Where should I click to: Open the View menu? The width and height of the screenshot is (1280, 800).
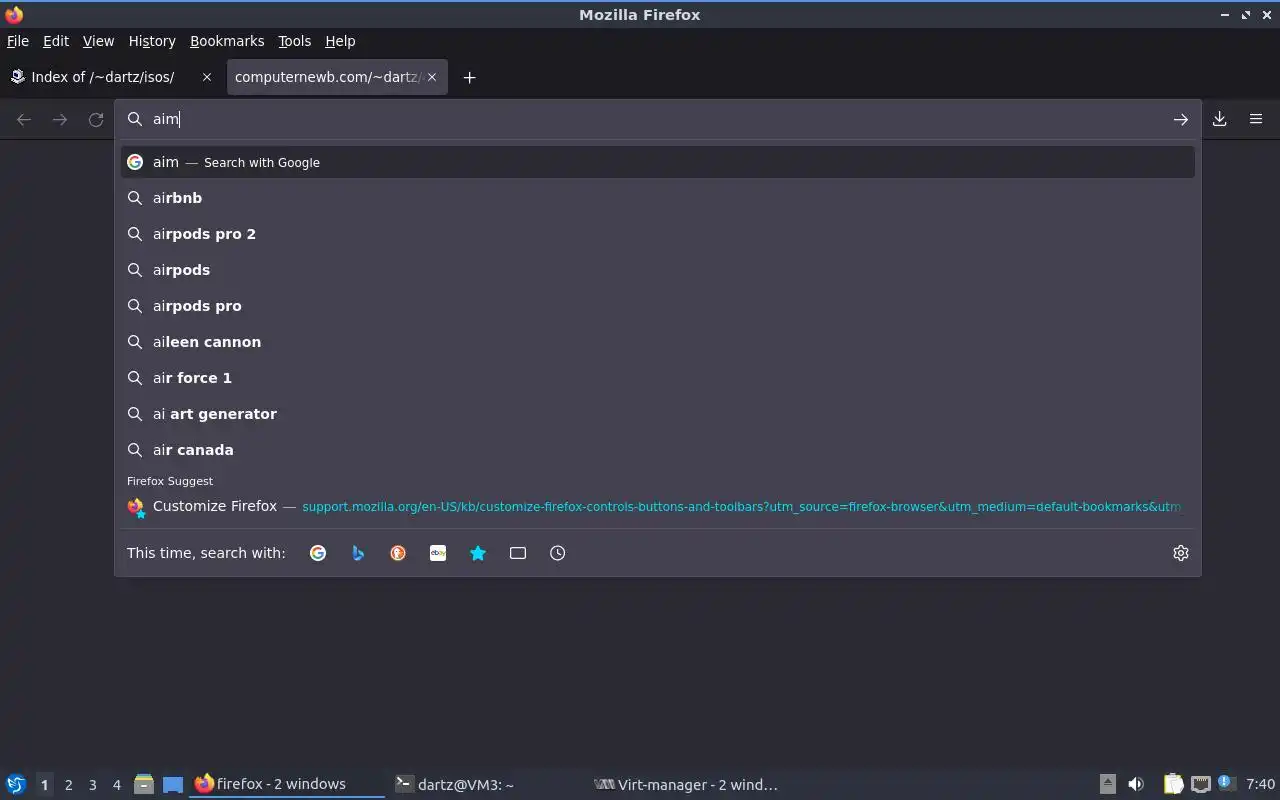pos(98,41)
